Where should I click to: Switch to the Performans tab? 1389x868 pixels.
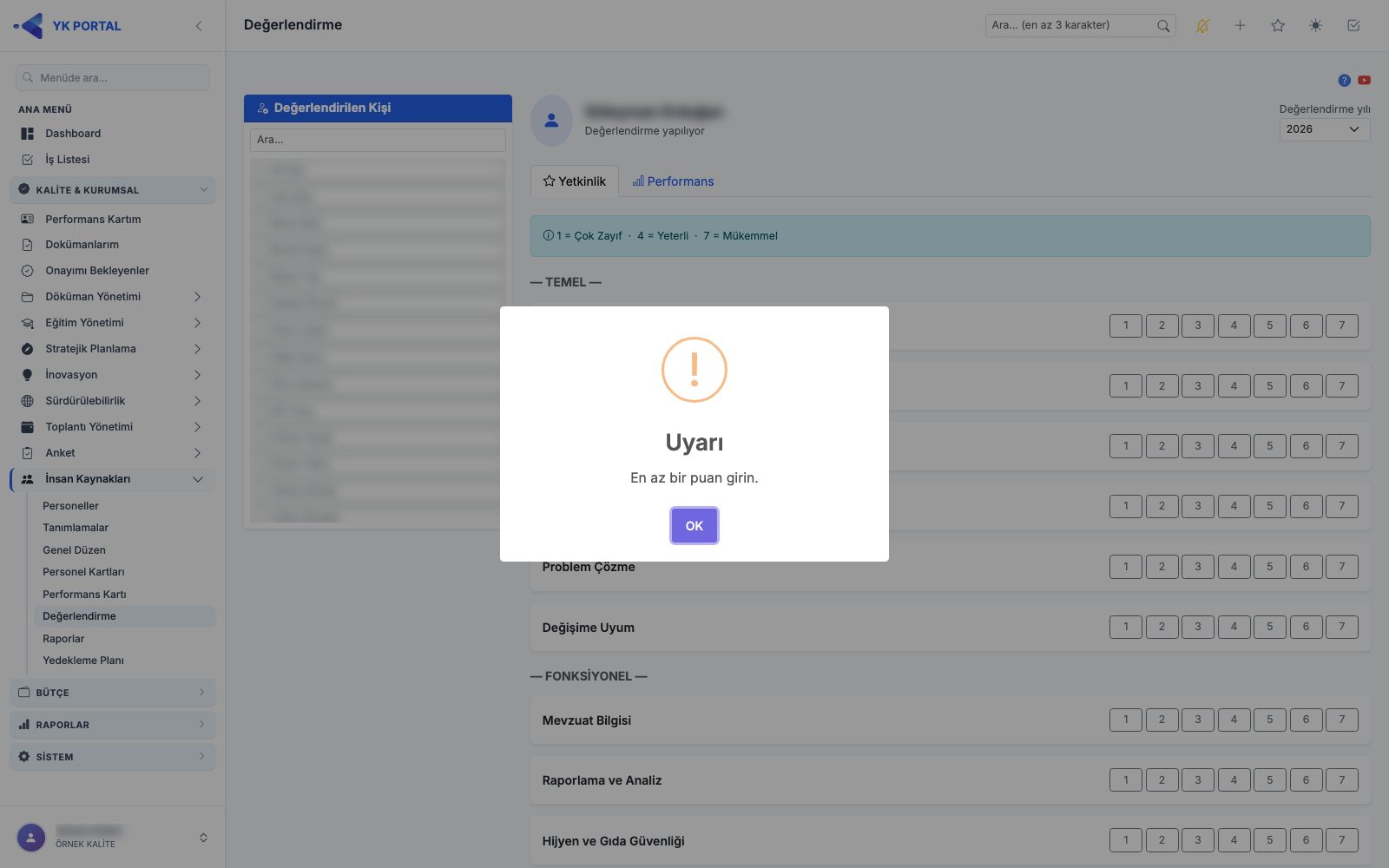click(673, 181)
